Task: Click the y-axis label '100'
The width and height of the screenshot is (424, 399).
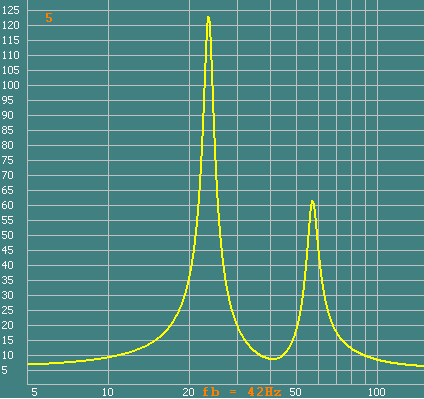Action: point(11,85)
